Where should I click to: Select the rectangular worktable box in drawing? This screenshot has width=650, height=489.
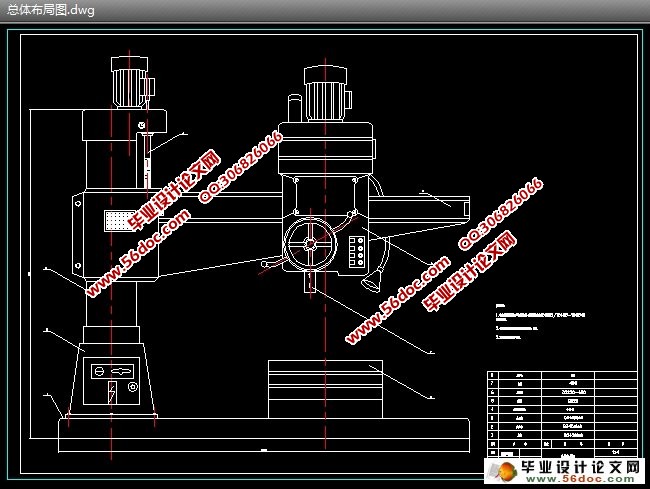coord(325,389)
